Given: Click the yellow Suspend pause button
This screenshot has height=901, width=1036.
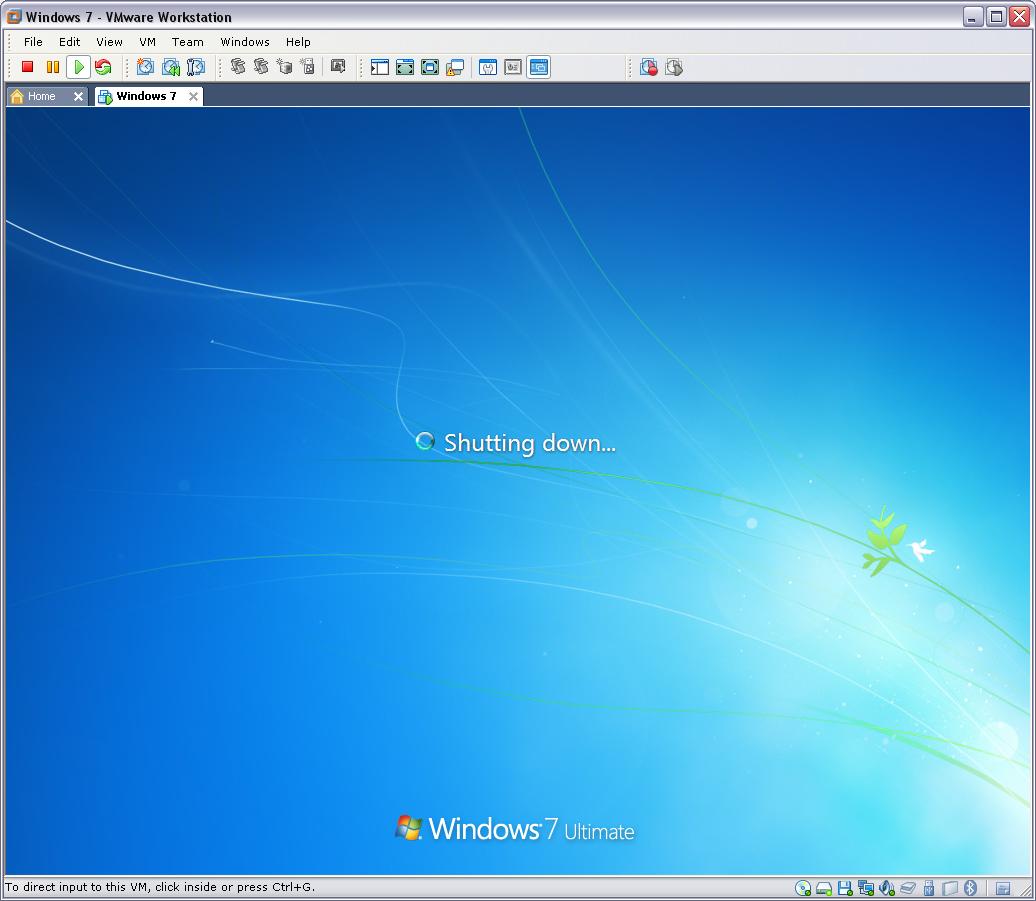Looking at the screenshot, I should pyautogui.click(x=53, y=67).
